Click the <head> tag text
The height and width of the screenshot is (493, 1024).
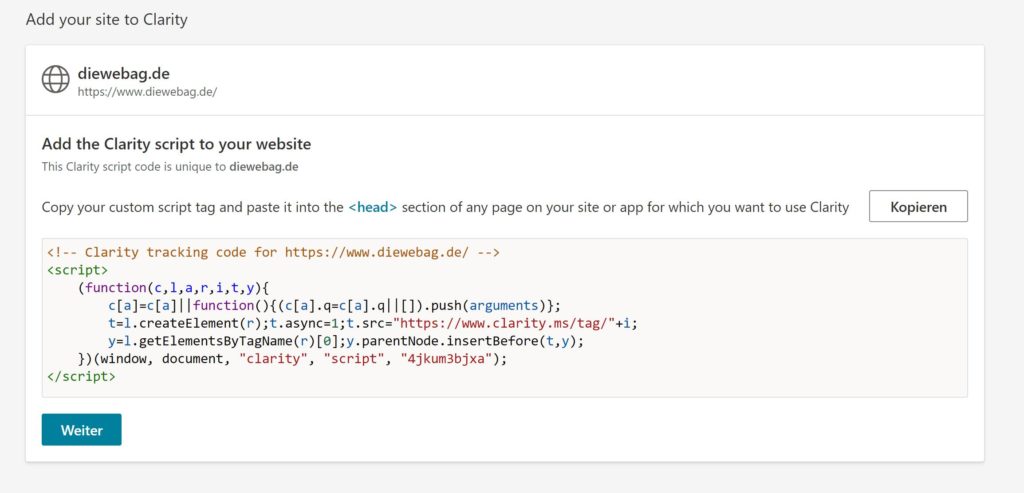(372, 208)
